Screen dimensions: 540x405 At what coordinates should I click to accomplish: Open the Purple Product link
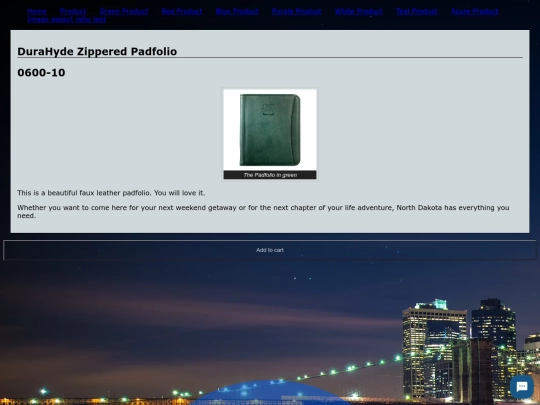[297, 11]
